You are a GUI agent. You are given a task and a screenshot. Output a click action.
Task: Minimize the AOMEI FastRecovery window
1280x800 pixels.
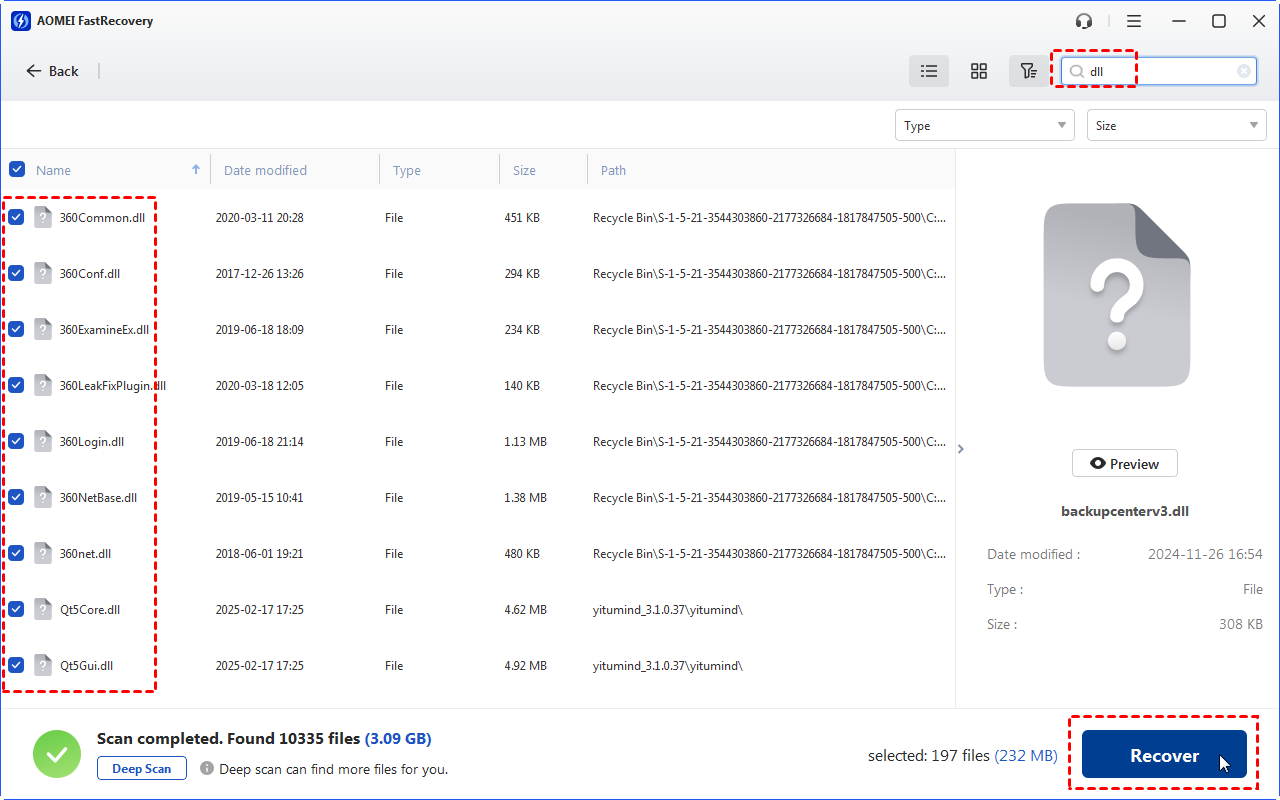[1181, 21]
